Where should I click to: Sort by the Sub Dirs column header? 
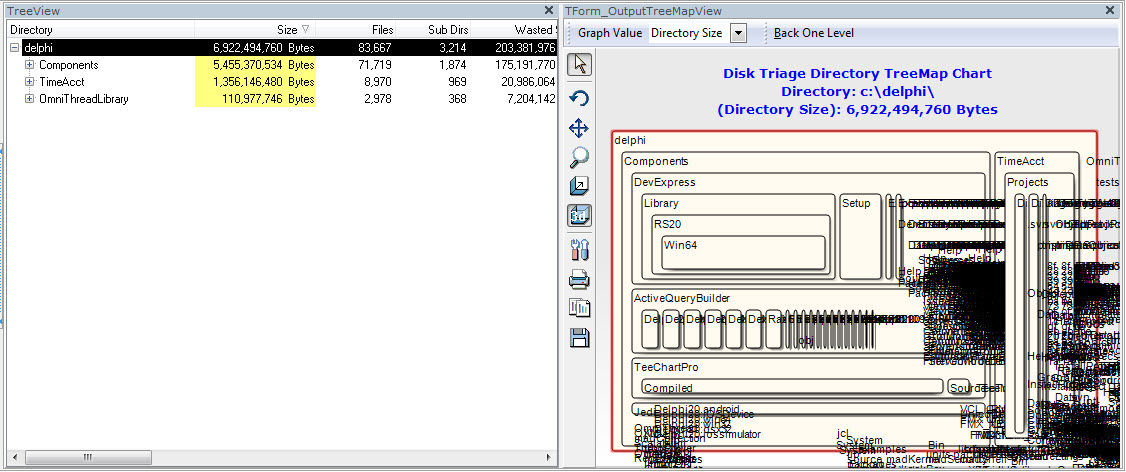coord(433,29)
